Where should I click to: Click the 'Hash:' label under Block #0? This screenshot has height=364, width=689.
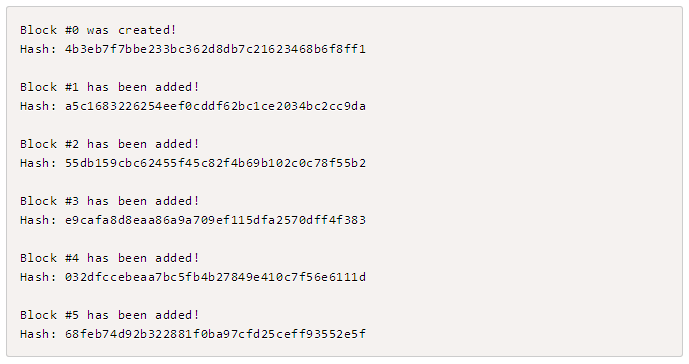pyautogui.click(x=39, y=49)
